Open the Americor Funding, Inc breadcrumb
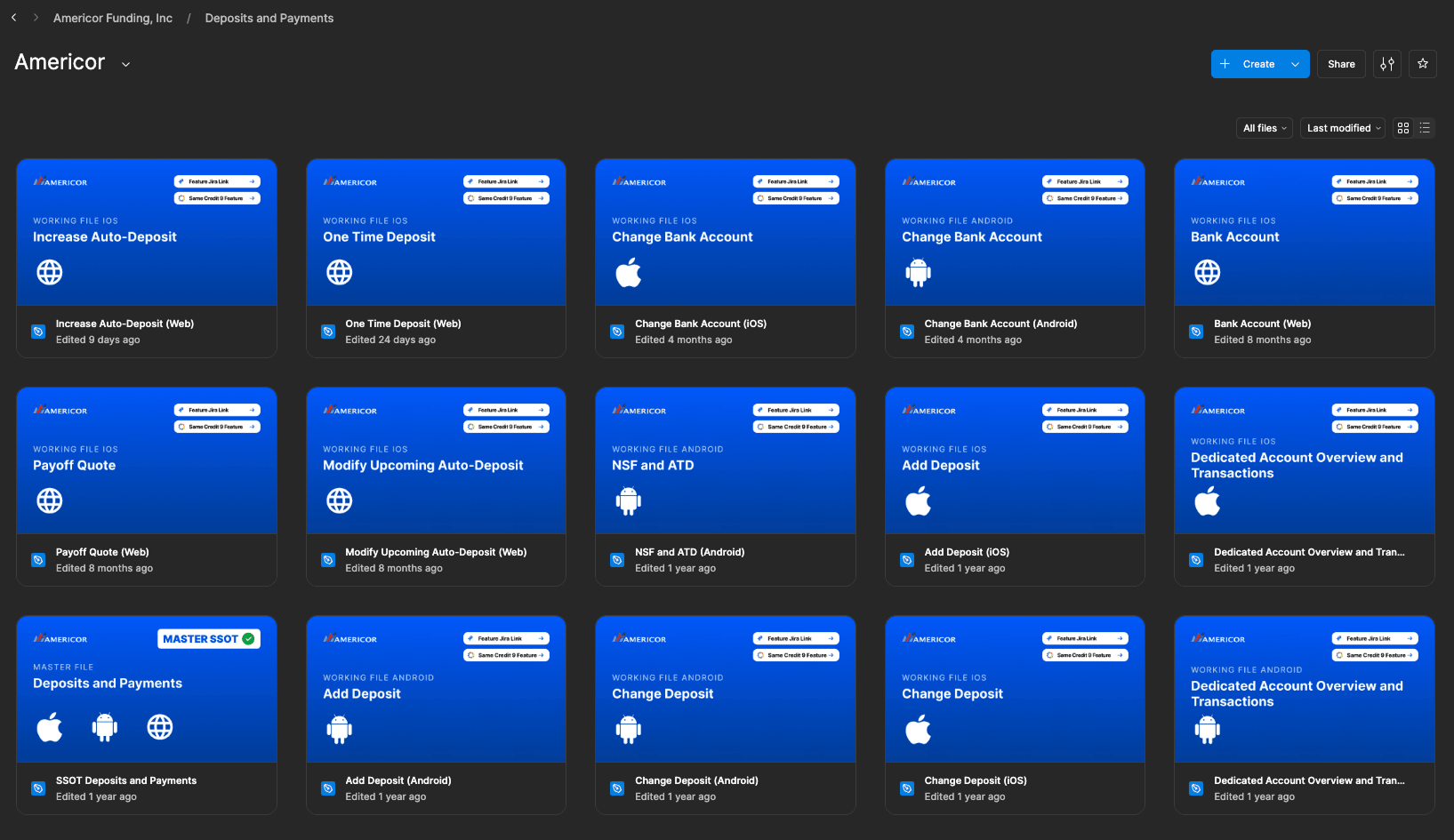1454x840 pixels. click(113, 18)
